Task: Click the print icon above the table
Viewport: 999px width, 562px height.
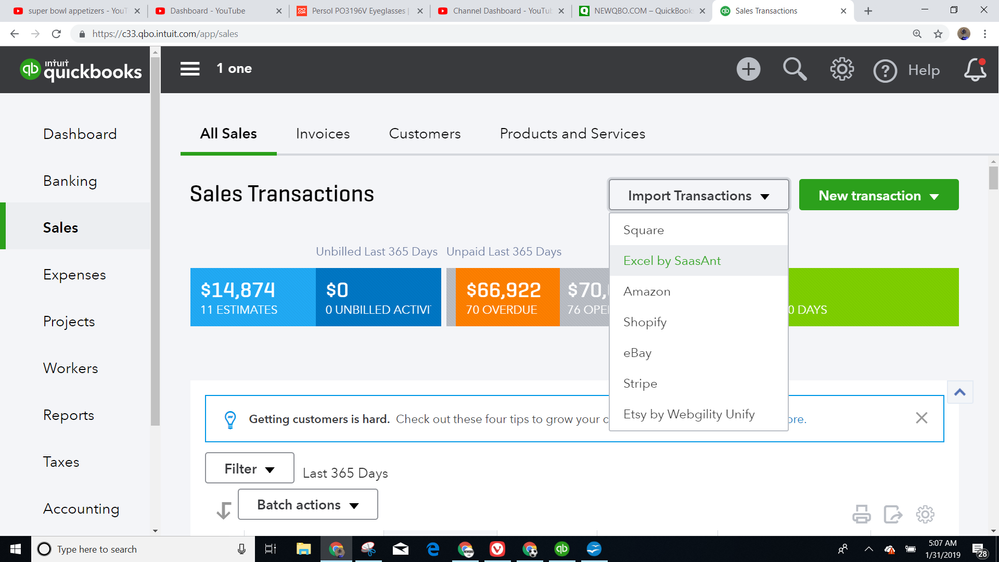Action: tap(861, 515)
